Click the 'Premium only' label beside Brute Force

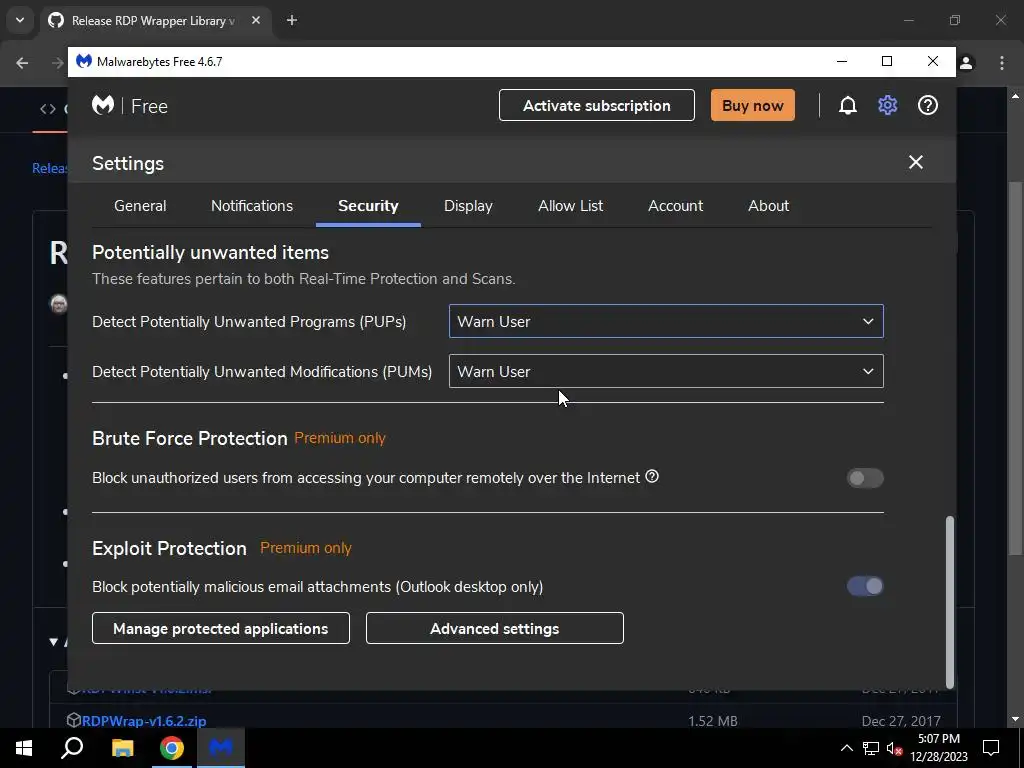[340, 438]
